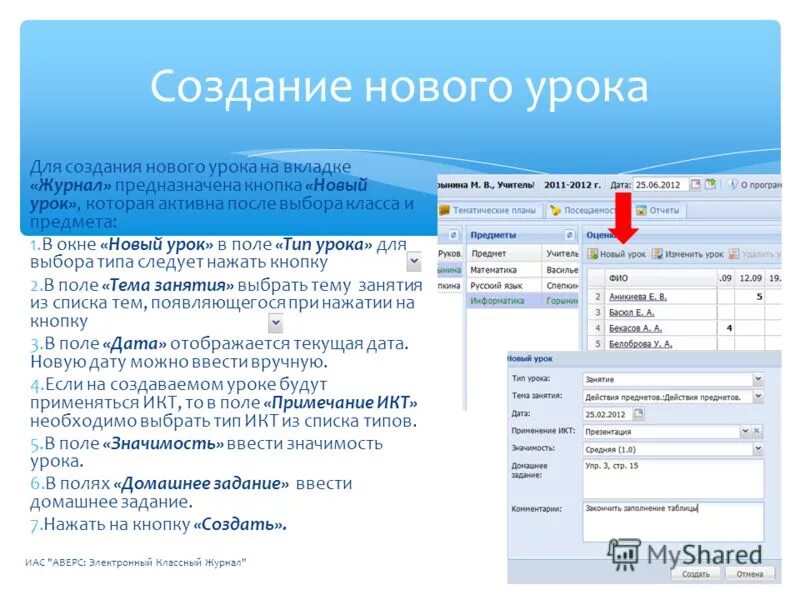
Task: Select teacher cell Слепкин in Предметы table
Action: 562,285
